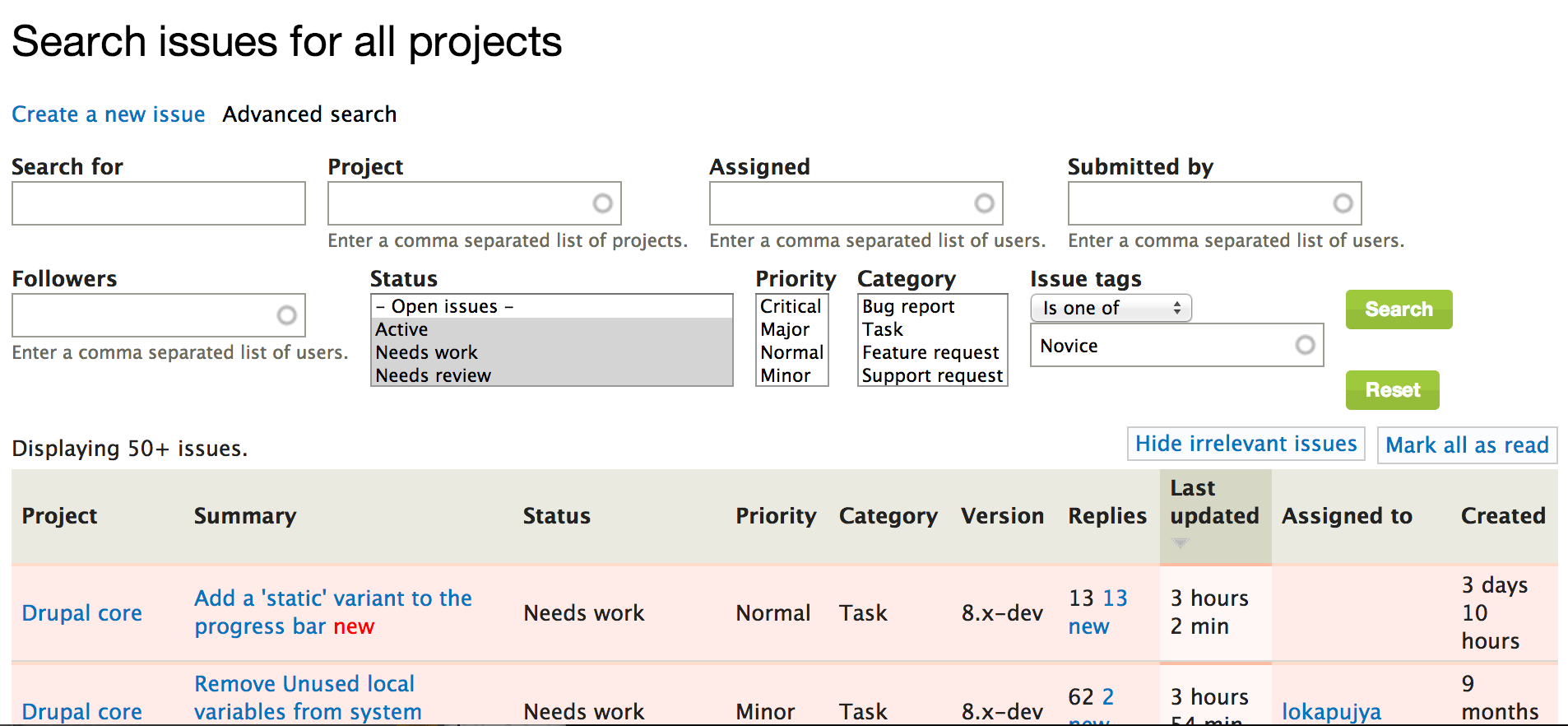Select 'Needs review' in the Status list
This screenshot has width=1568, height=726.
[x=552, y=375]
